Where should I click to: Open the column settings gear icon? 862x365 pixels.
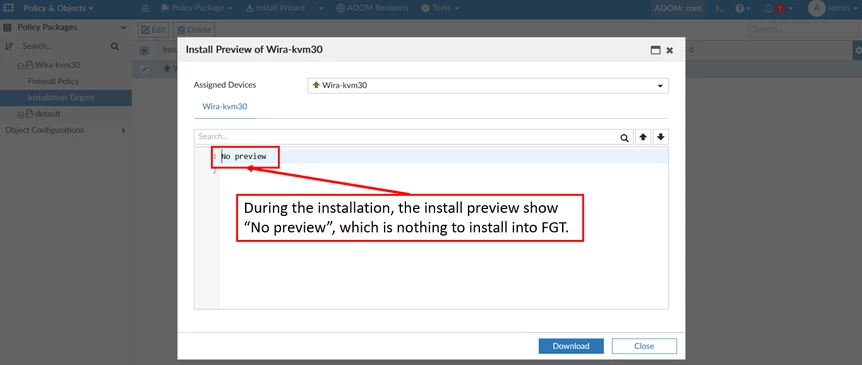pyautogui.click(x=858, y=50)
